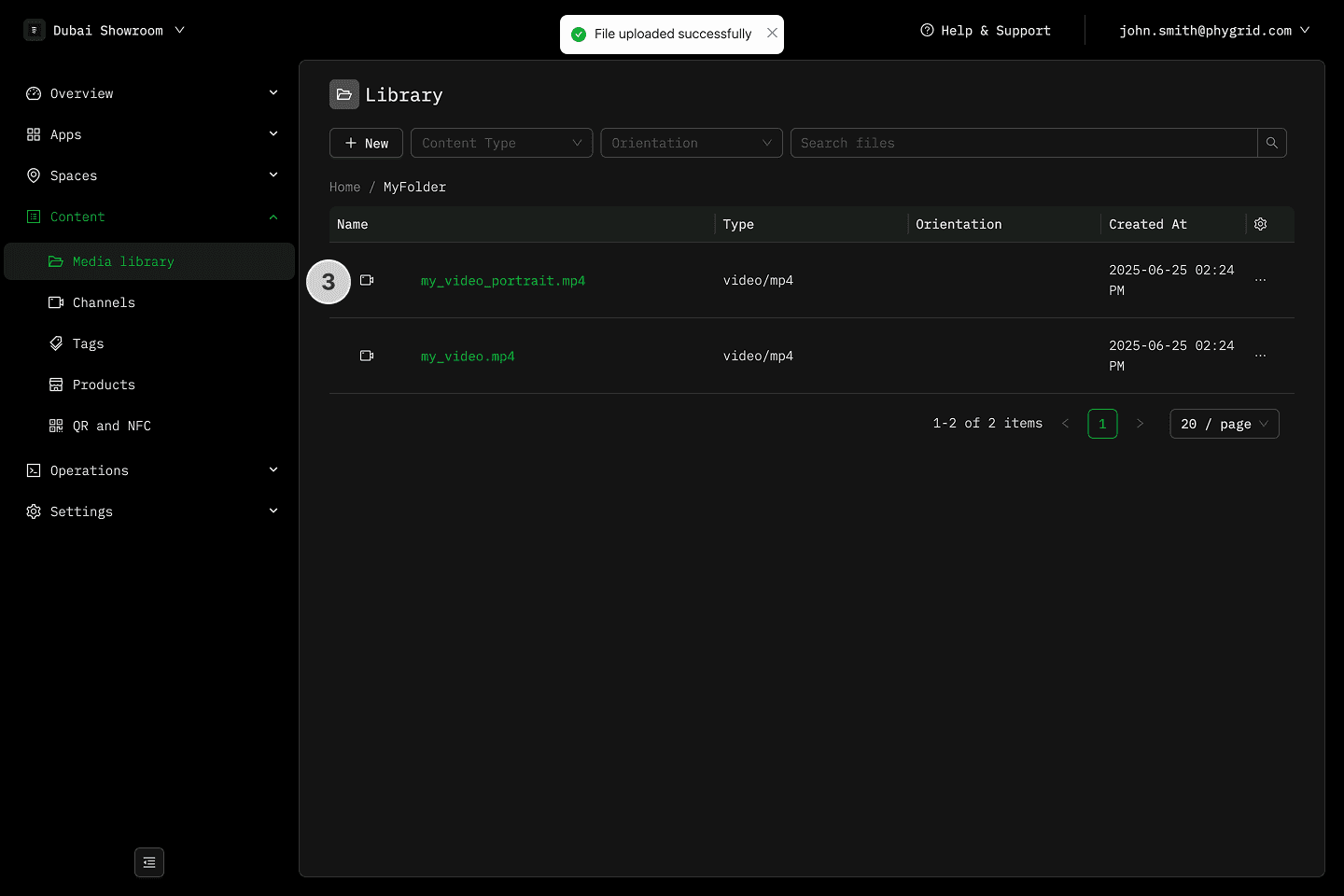Select the Media library menu item

pyautogui.click(x=149, y=261)
